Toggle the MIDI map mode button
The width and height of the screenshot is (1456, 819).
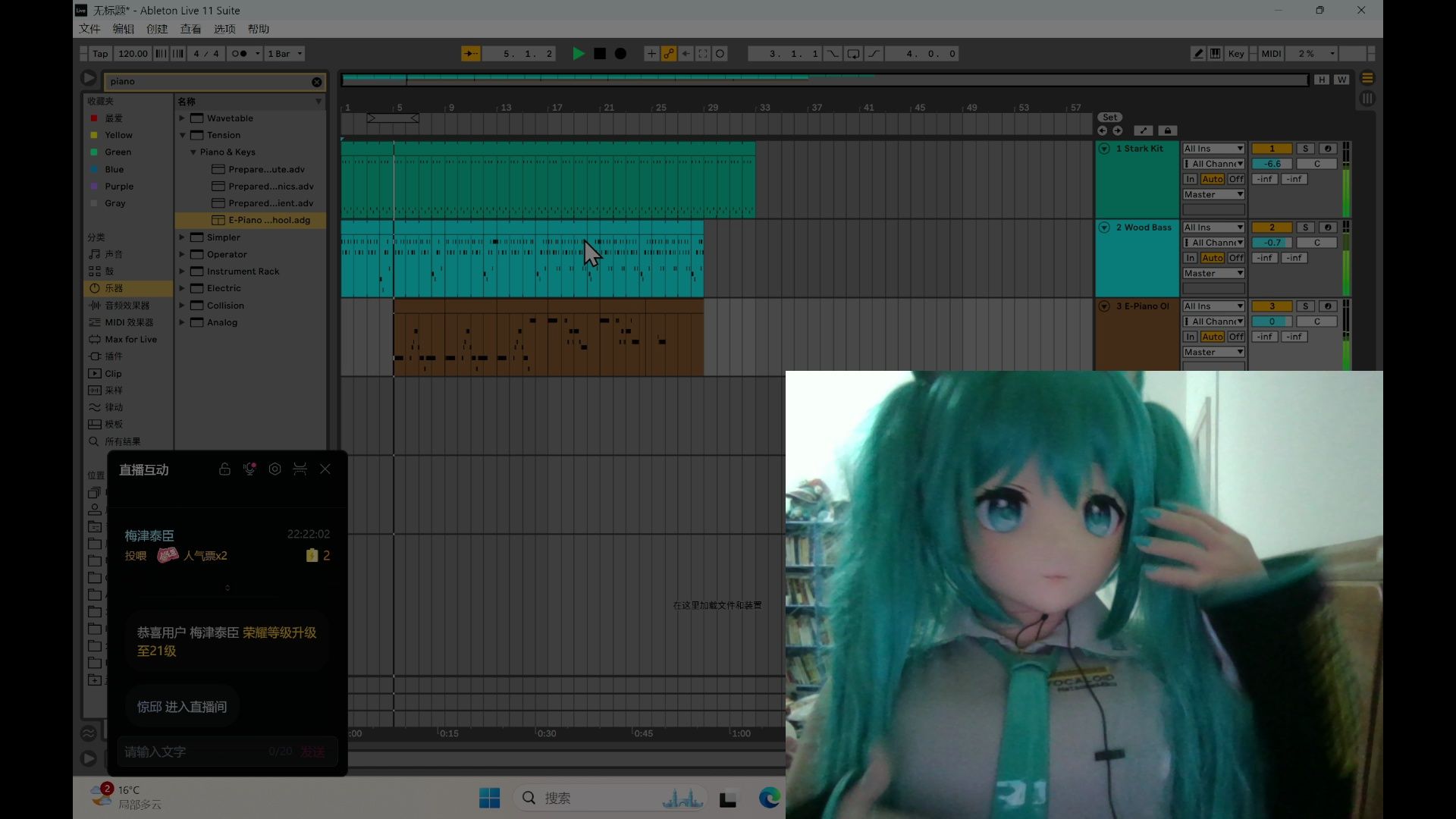click(x=1271, y=54)
